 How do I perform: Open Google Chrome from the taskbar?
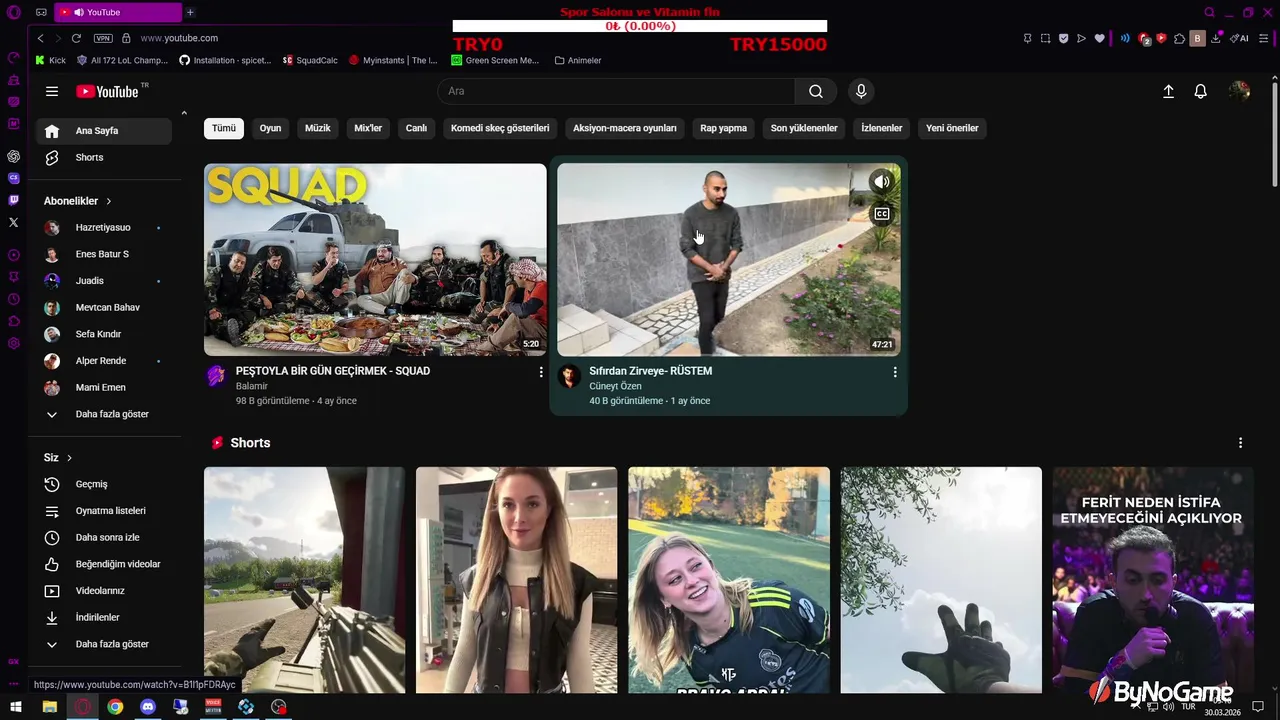click(115, 707)
